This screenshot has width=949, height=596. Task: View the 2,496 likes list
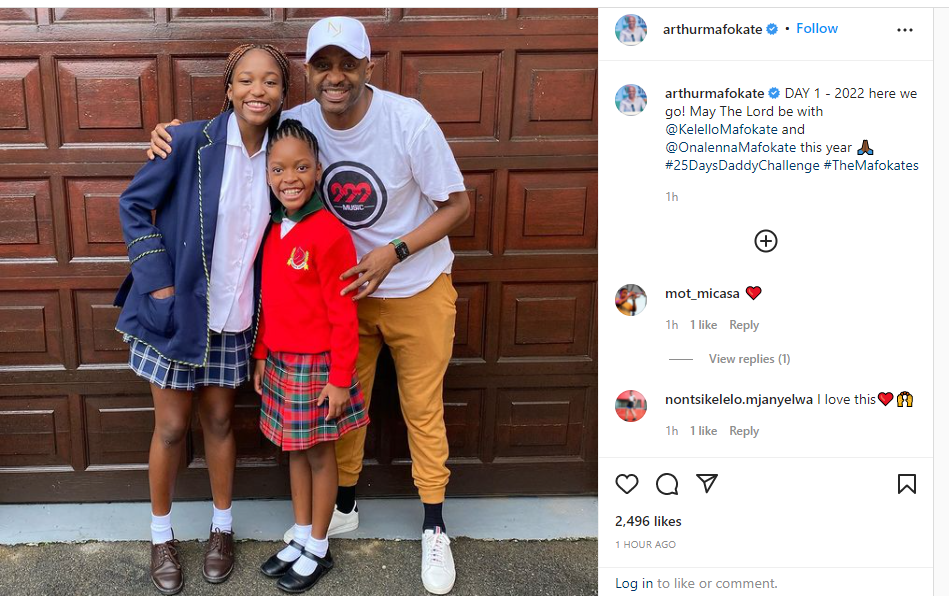[648, 521]
